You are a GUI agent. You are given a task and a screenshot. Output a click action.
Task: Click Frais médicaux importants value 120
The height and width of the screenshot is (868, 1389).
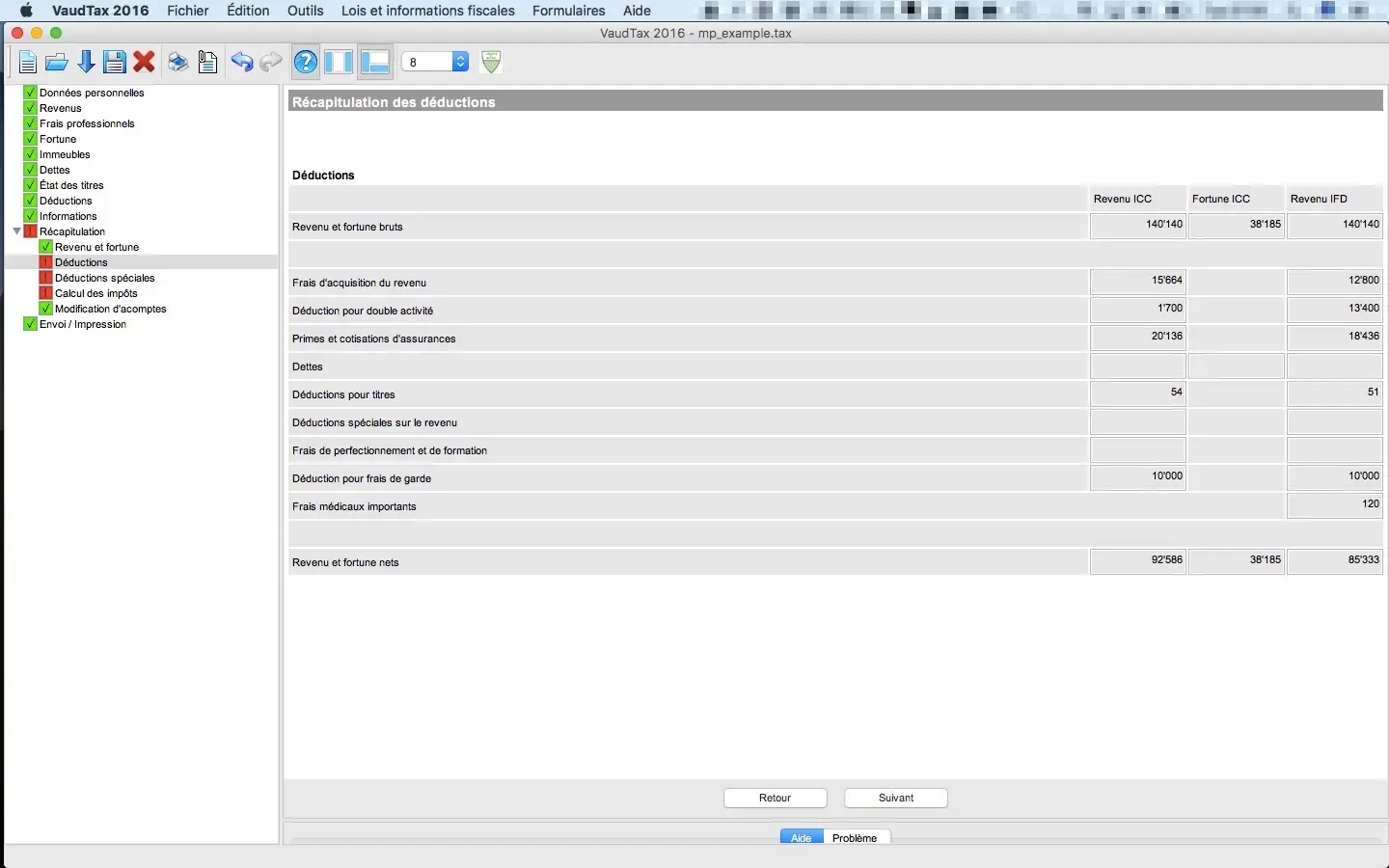[x=1335, y=505]
